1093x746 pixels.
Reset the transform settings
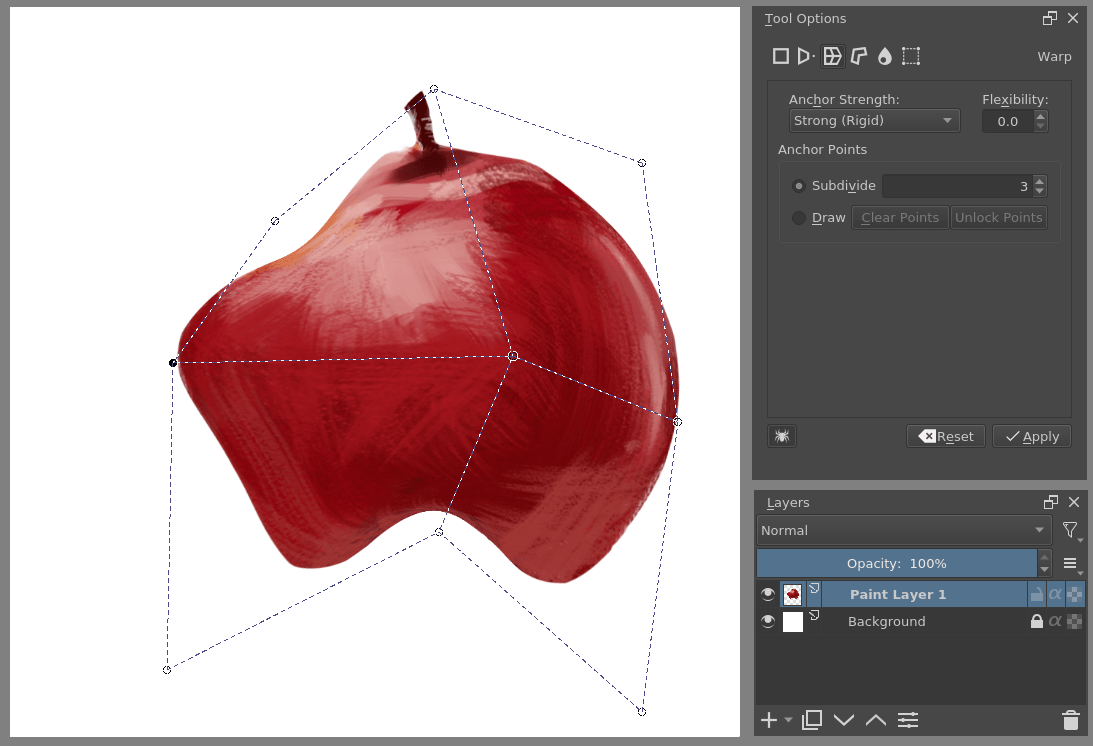(945, 436)
